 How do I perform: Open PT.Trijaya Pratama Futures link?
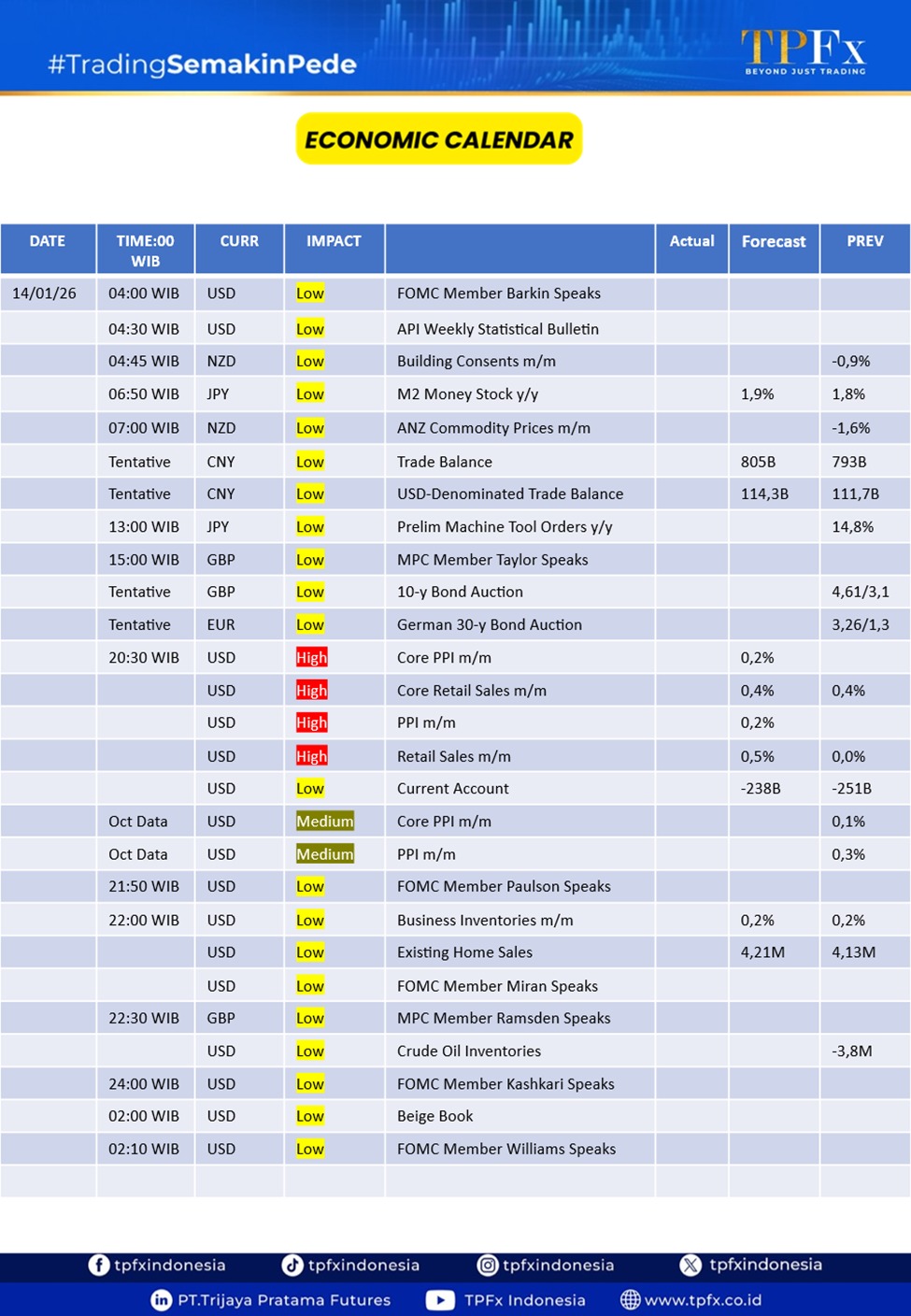point(284,1300)
